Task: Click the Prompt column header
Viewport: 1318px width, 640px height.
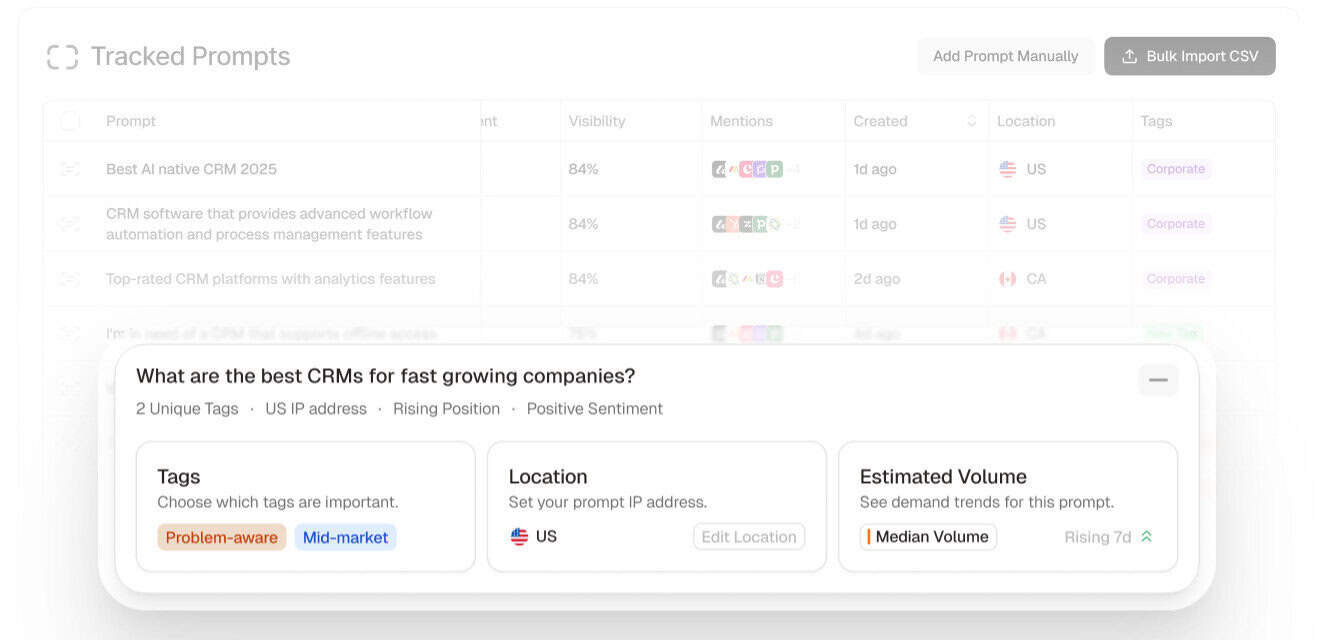Action: [131, 120]
